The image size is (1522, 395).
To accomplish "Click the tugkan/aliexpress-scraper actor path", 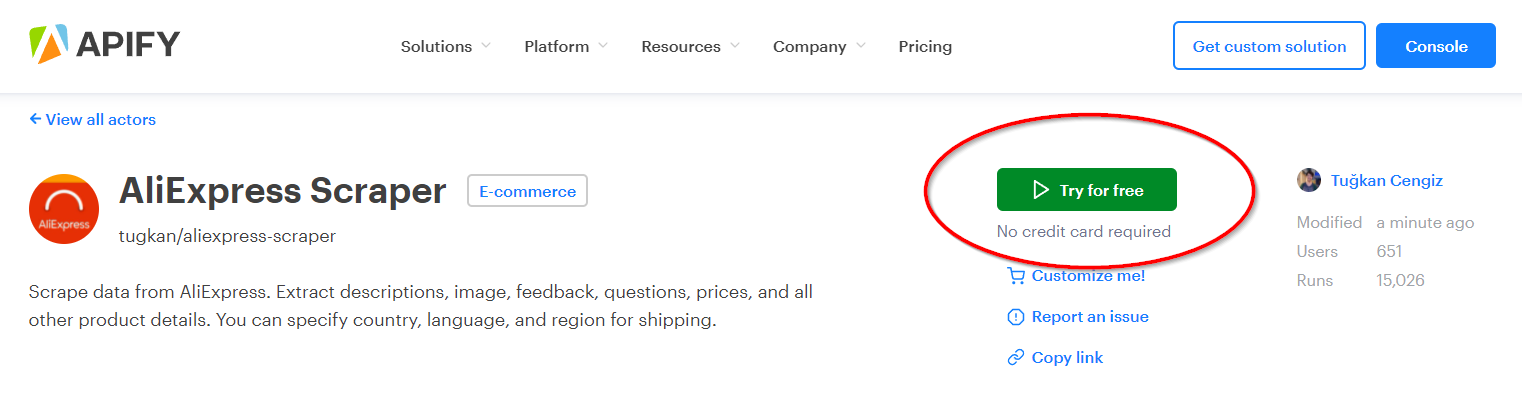I will coord(227,236).
